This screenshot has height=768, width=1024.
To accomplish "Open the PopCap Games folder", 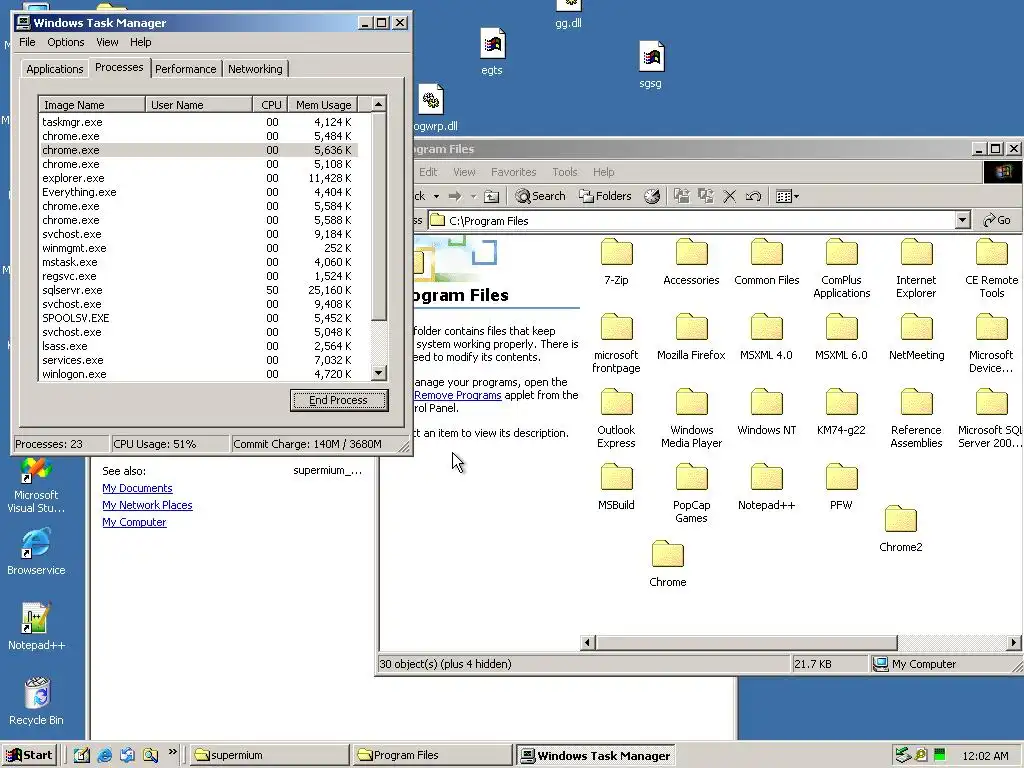I will [691, 494].
